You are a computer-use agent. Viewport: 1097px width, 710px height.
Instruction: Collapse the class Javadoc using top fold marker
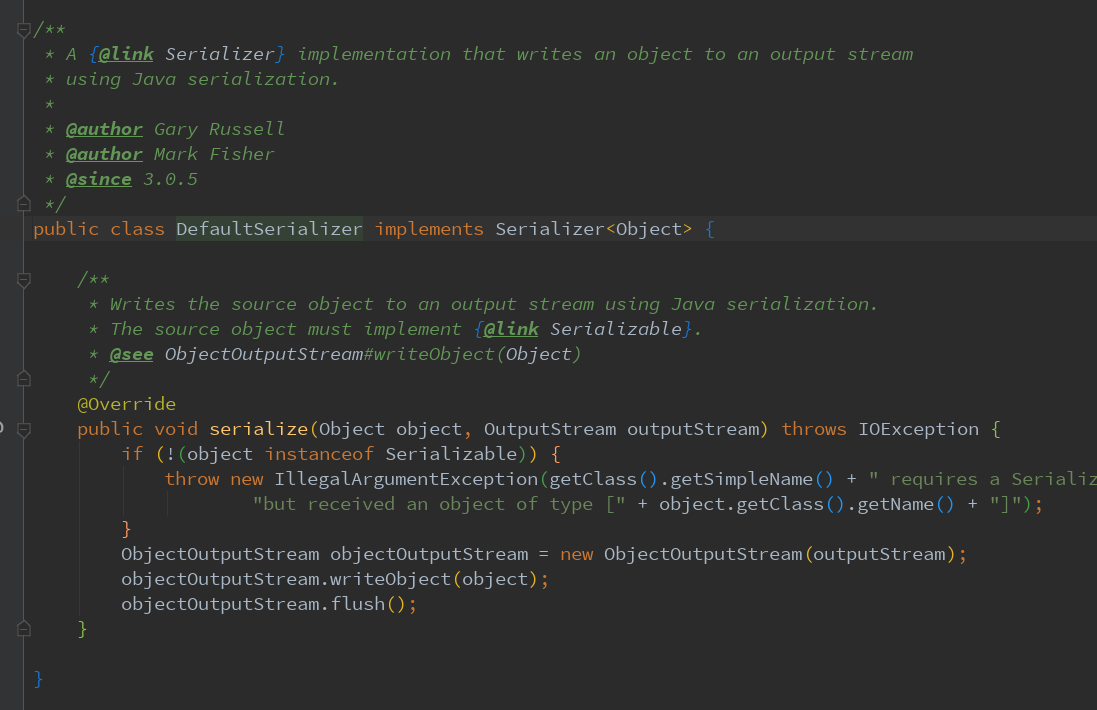(x=24, y=30)
